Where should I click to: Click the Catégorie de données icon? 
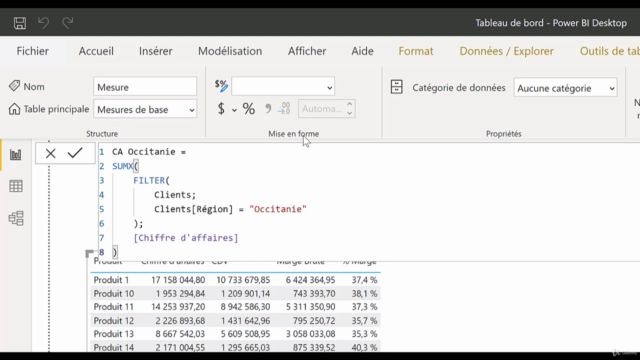[396, 87]
